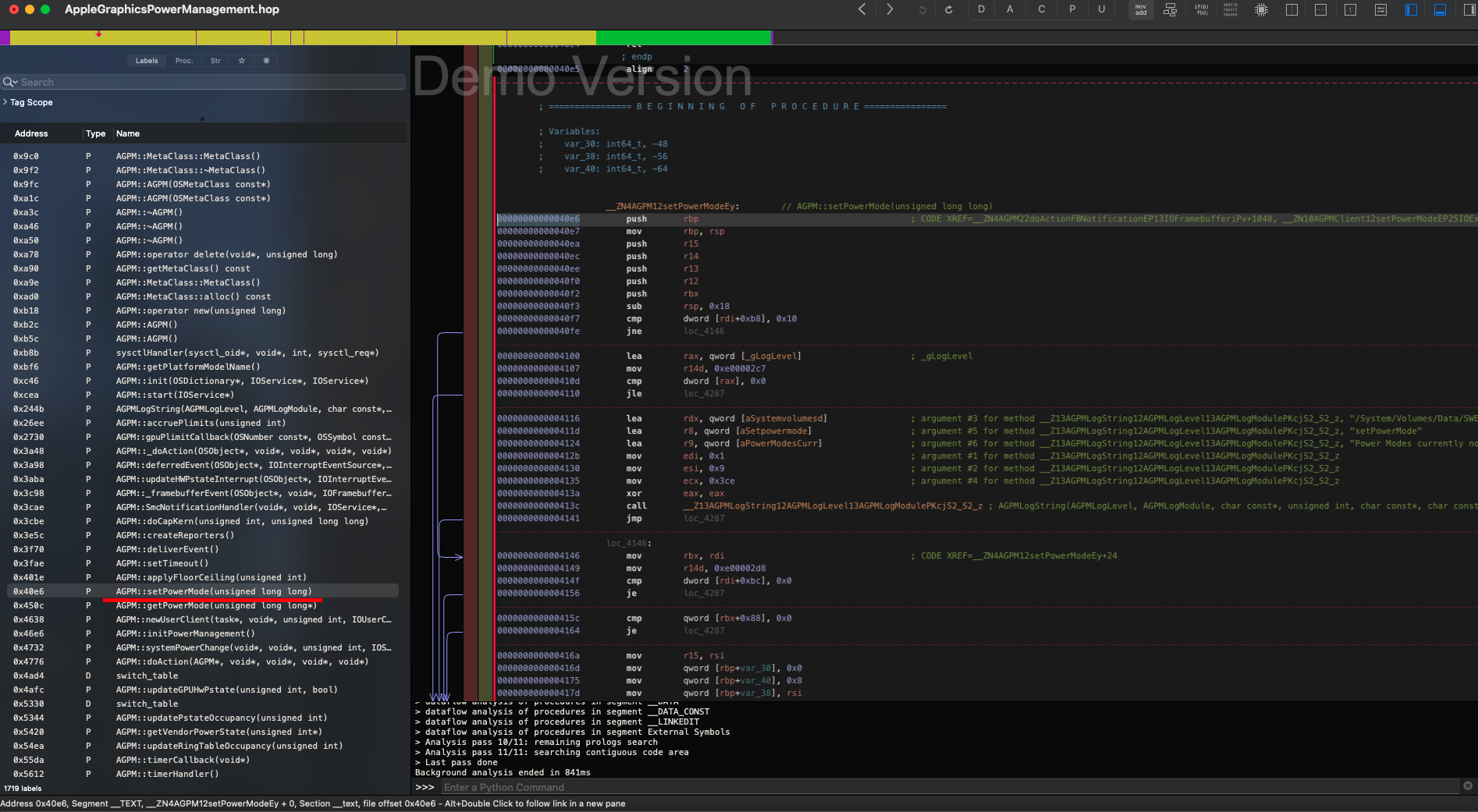Switch to control flow graph view
Viewport: 1478px width, 812px height.
[1170, 10]
